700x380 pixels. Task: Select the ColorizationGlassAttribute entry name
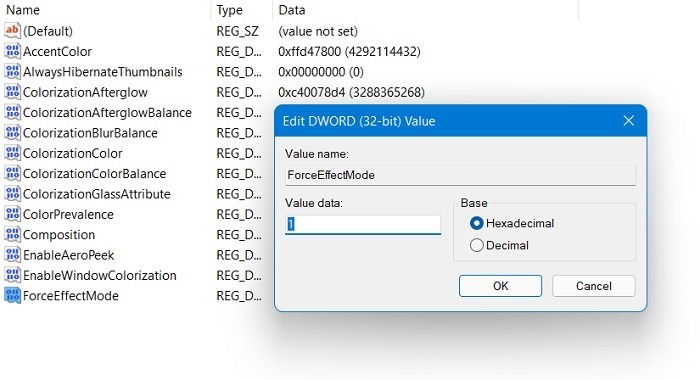[96, 194]
